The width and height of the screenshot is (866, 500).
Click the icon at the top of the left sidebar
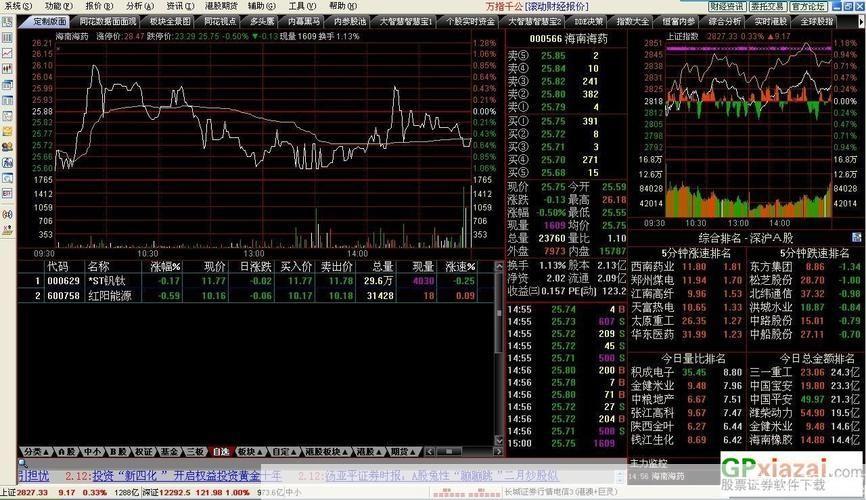tap(7, 22)
